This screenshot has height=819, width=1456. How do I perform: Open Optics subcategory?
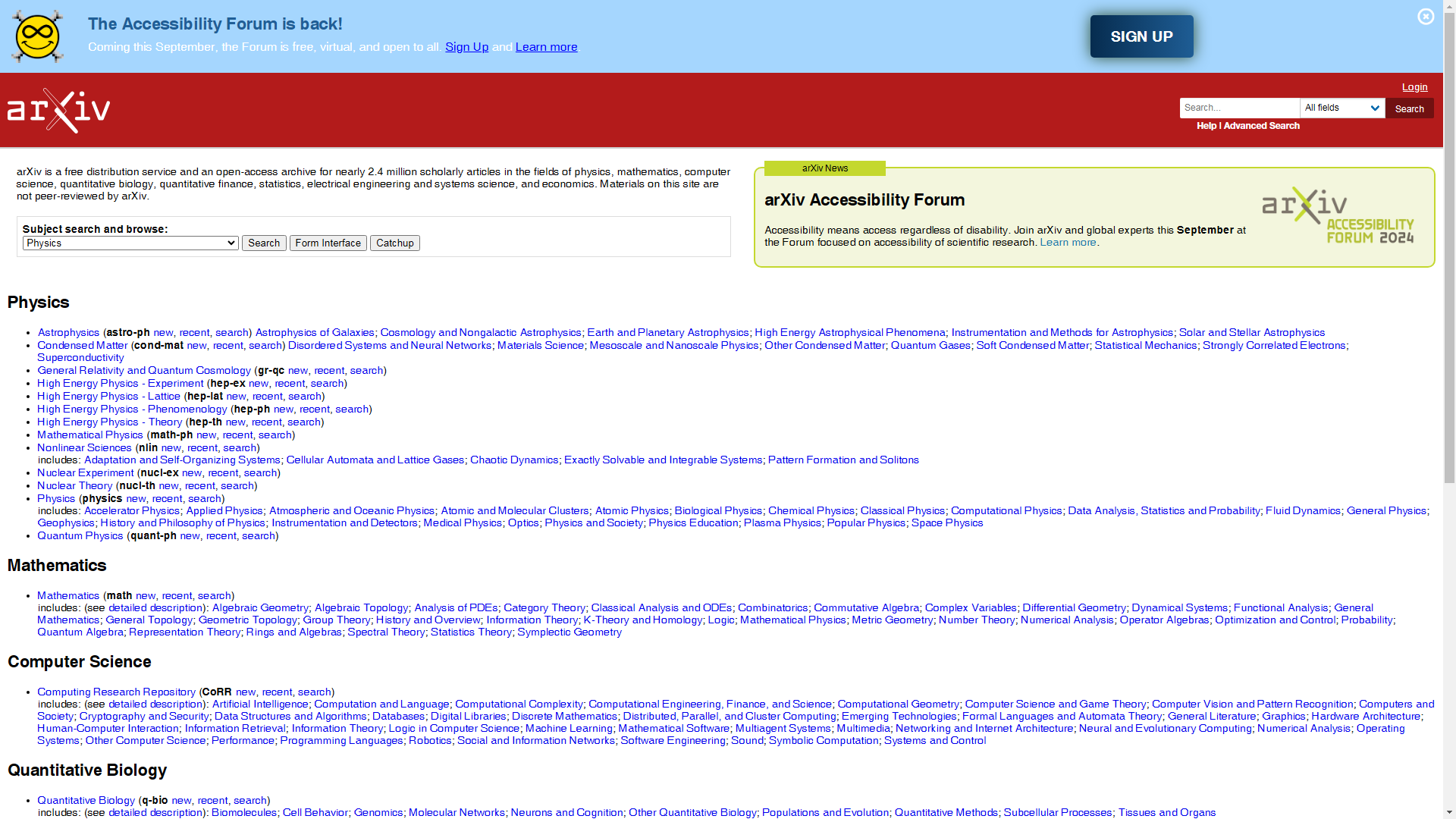(x=523, y=523)
